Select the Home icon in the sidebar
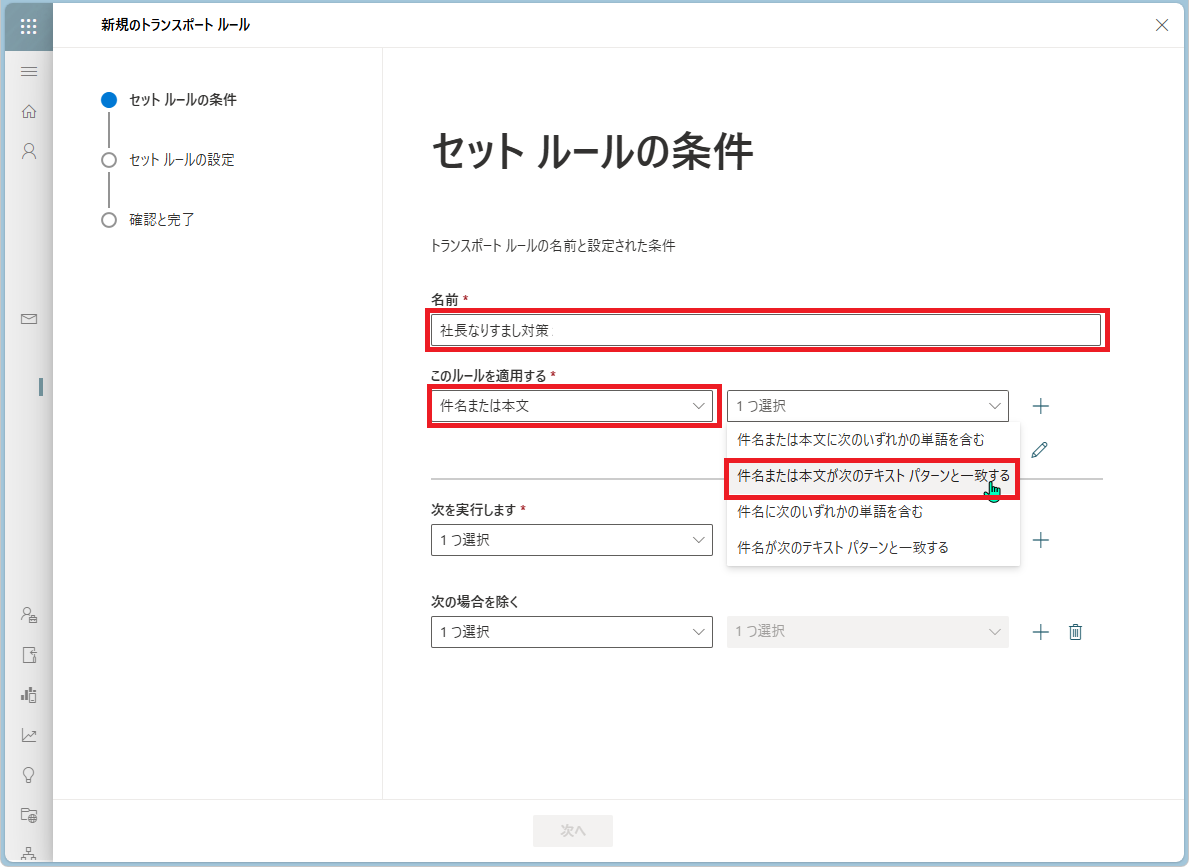Viewport: 1189px width, 867px height. click(x=29, y=111)
